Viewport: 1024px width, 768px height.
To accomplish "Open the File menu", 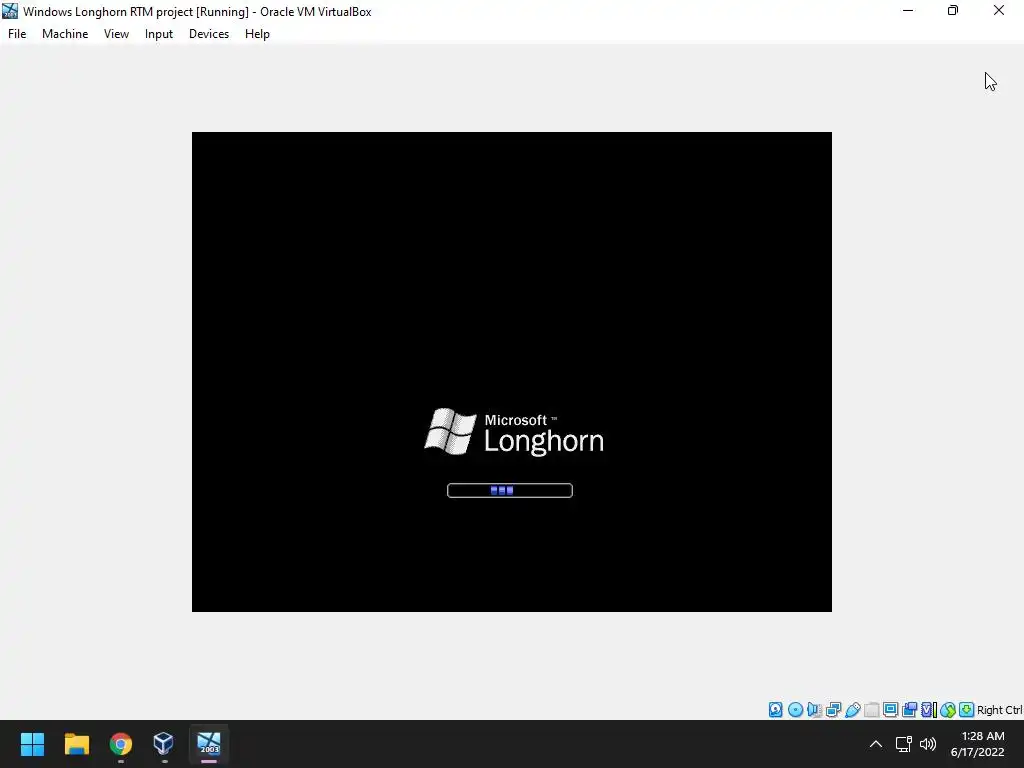I will (x=17, y=34).
